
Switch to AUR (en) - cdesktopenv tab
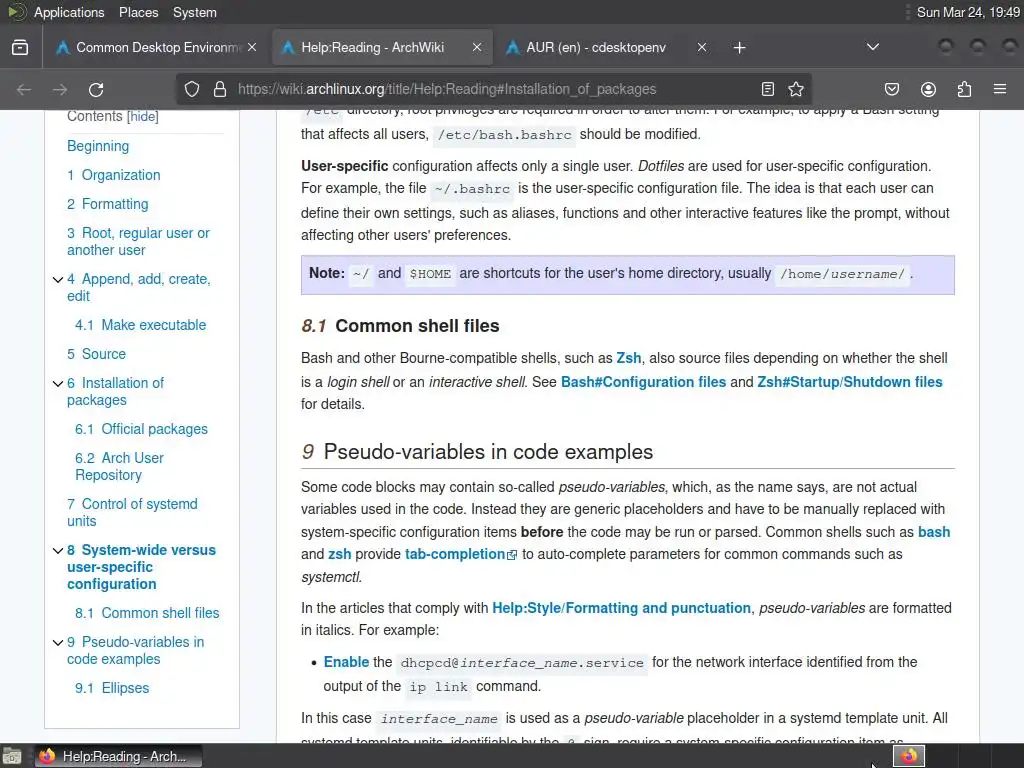pyautogui.click(x=607, y=48)
